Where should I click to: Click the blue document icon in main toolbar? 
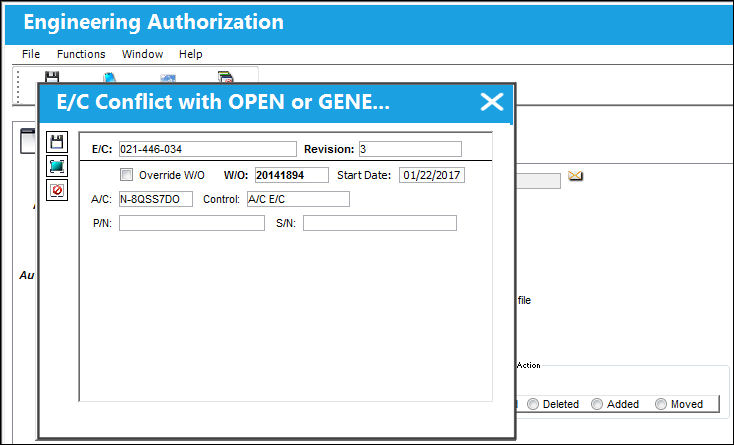point(110,78)
